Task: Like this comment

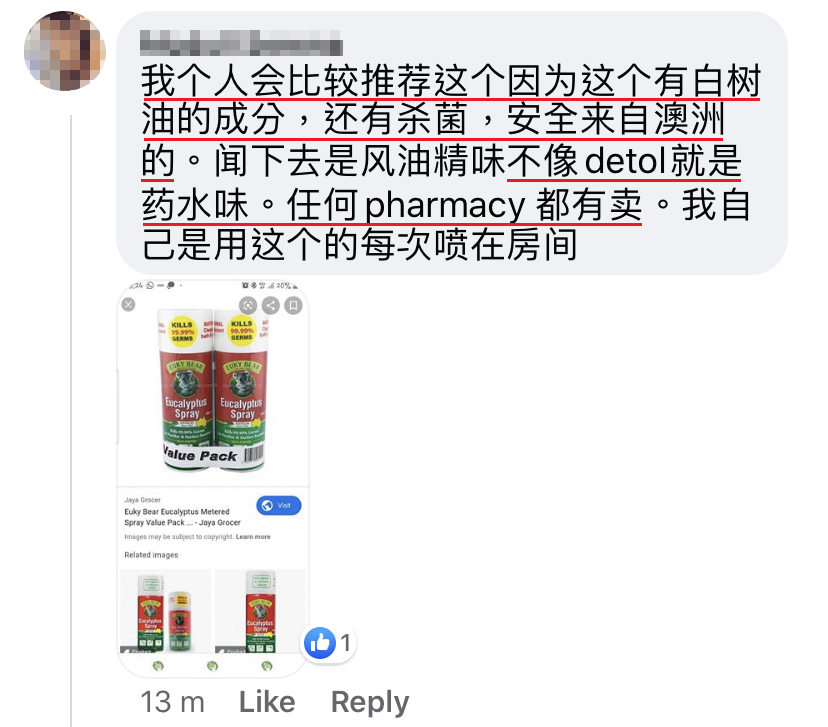Action: pos(267,702)
